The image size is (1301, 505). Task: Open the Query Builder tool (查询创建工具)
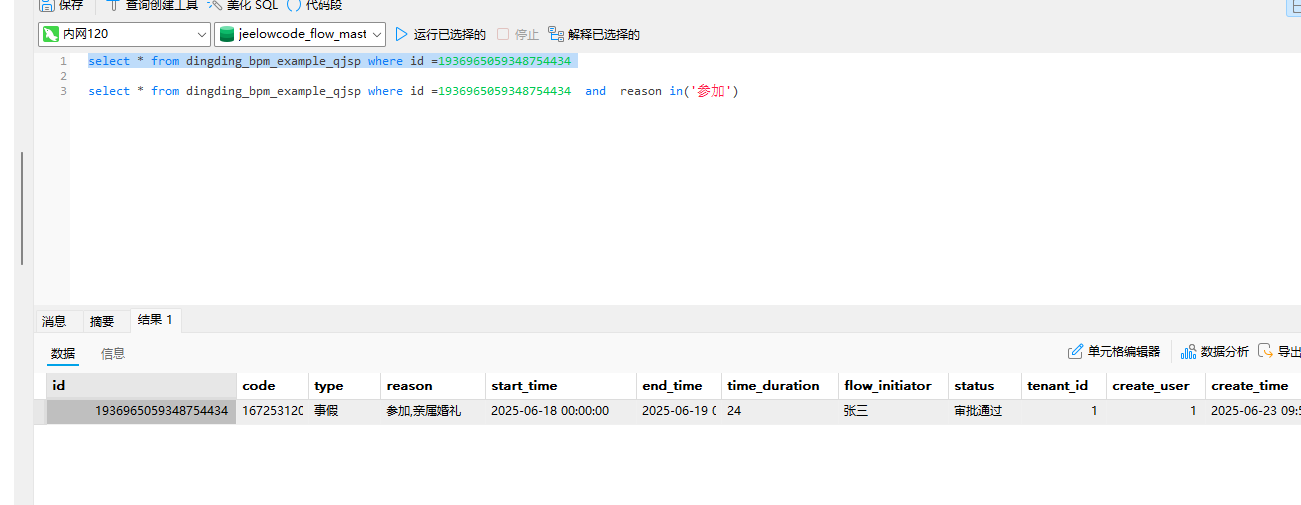click(x=151, y=5)
